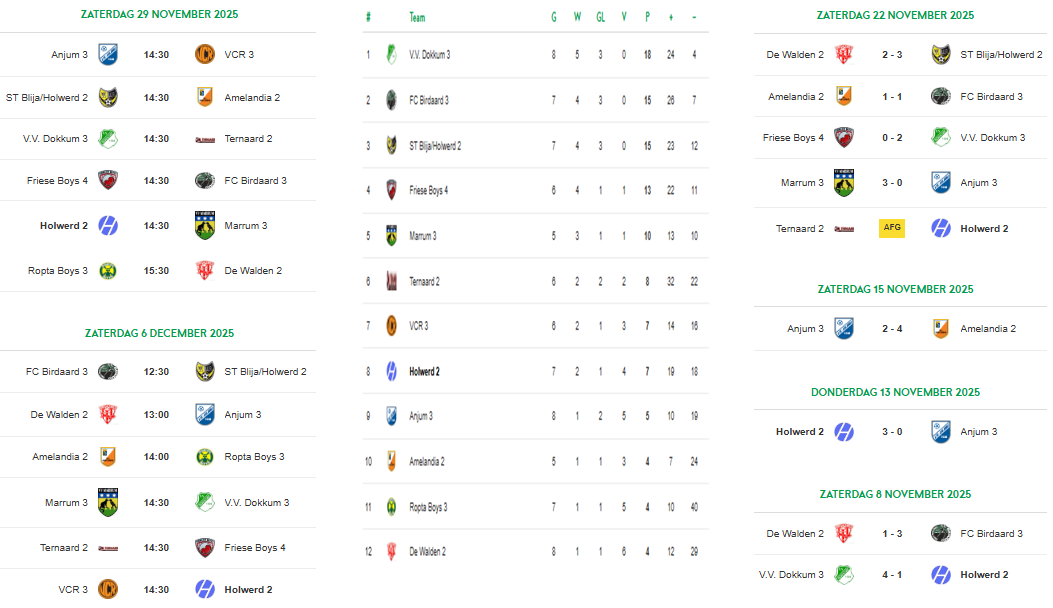Click the Team column header in standings
1053x608 pixels.
(x=417, y=18)
